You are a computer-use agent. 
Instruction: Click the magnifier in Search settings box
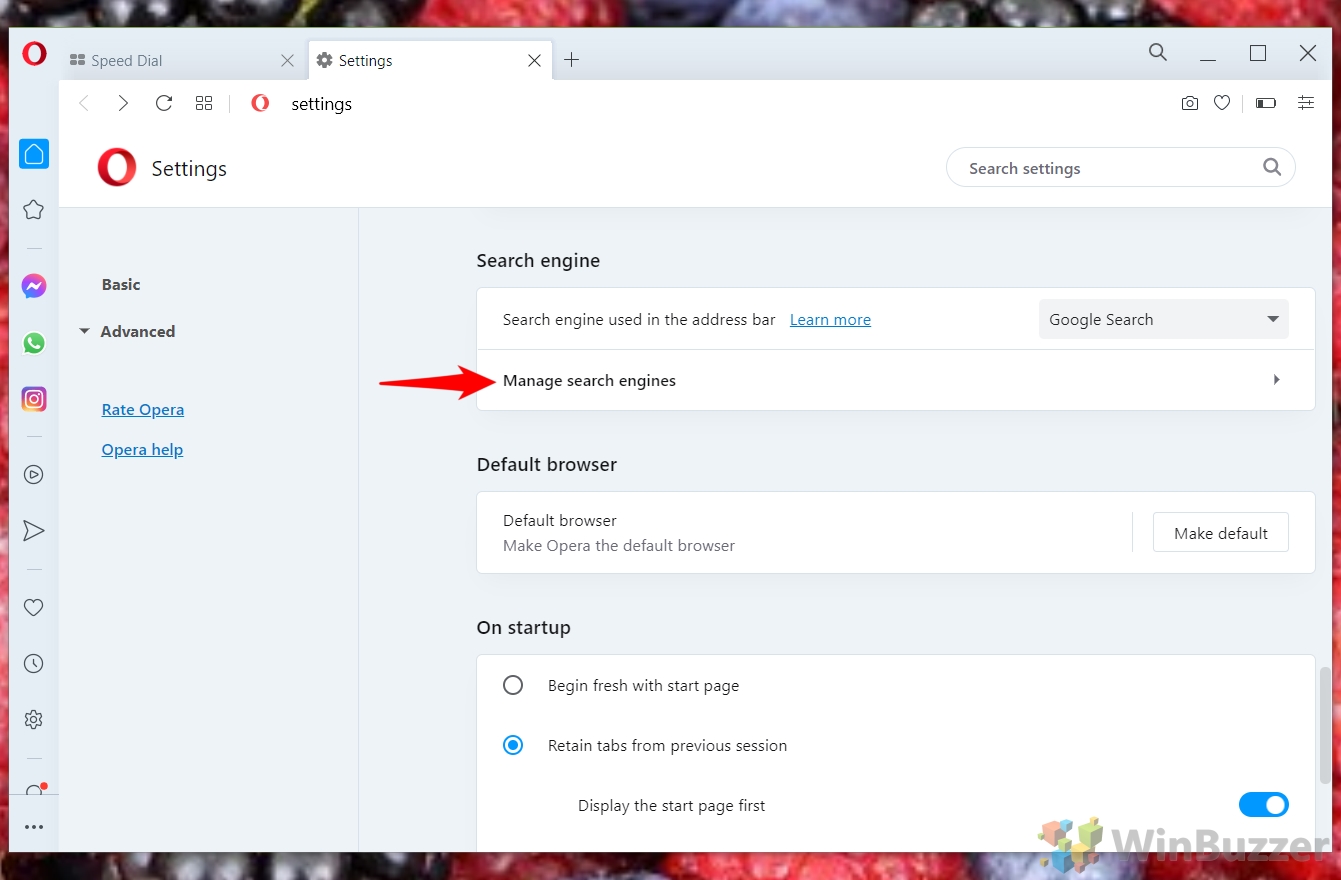tap(1272, 167)
